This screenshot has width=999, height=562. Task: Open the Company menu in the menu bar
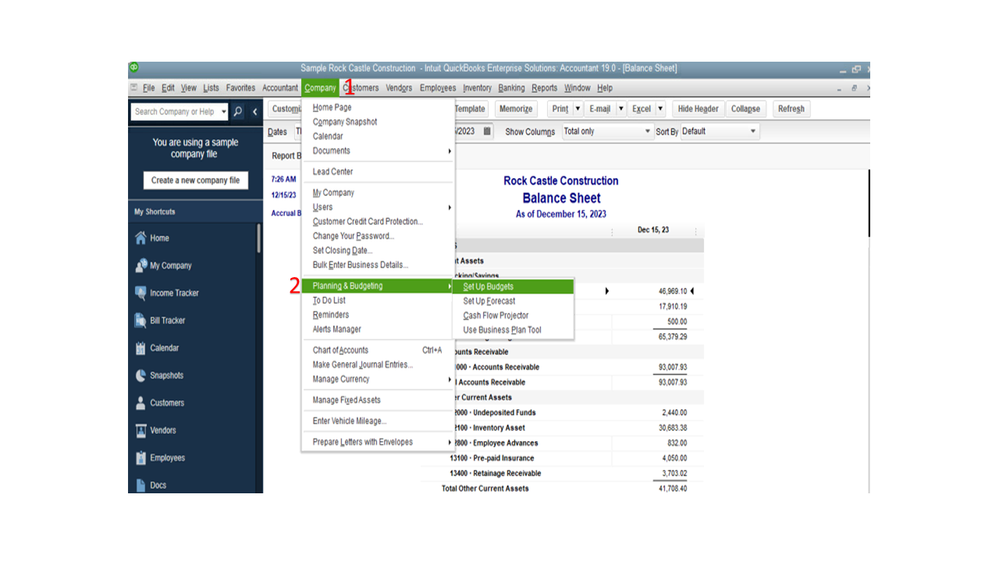point(320,88)
